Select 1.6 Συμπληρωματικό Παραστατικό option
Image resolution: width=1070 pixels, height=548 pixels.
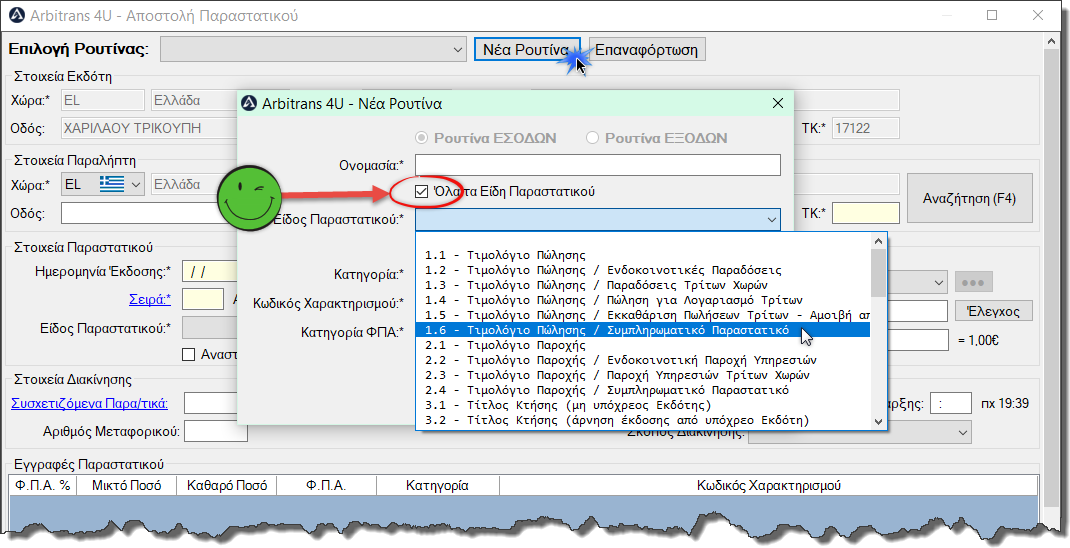coord(642,330)
